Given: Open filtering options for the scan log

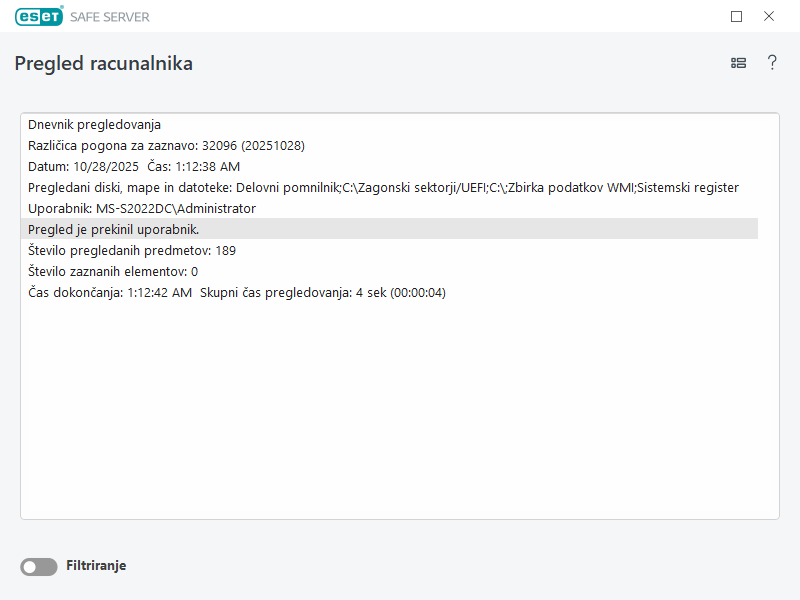Looking at the screenshot, I should [38, 566].
